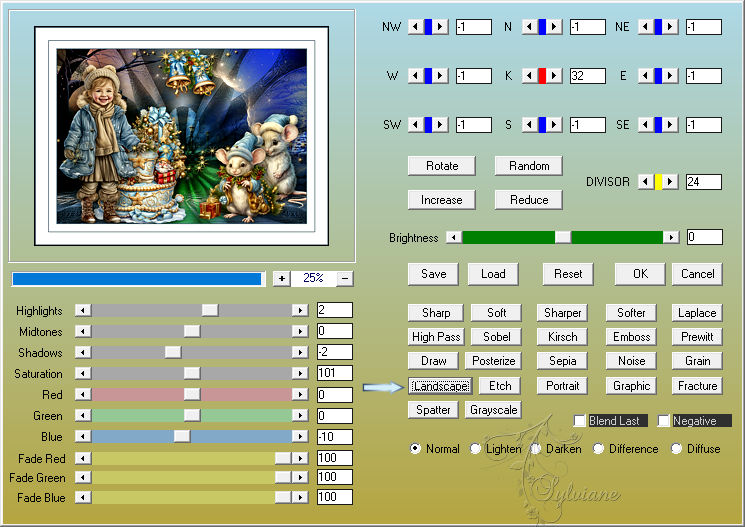Increase NW value with right arrow
Viewport: 745px width, 527px height.
tap(440, 27)
